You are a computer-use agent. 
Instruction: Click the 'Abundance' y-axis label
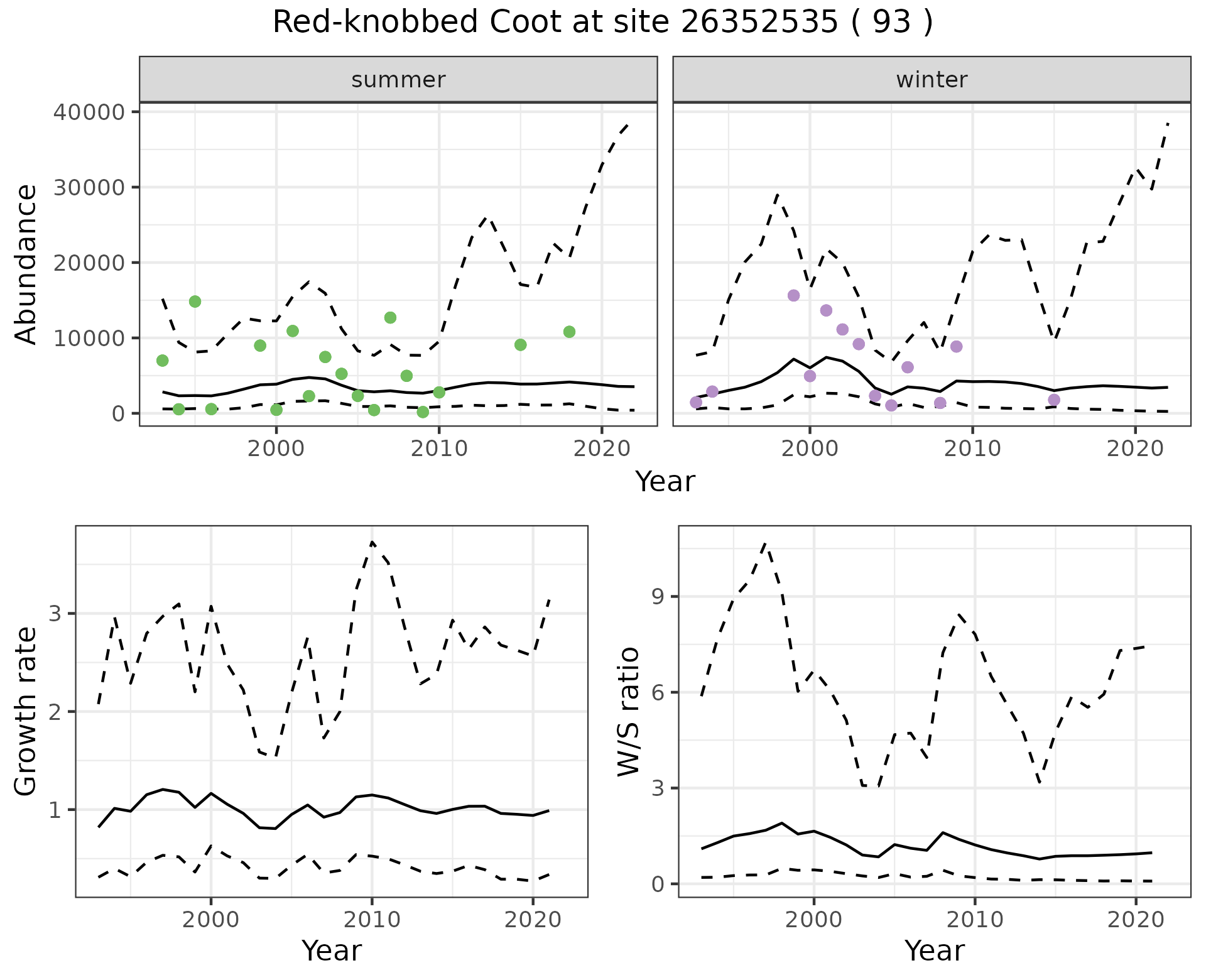(x=26, y=264)
